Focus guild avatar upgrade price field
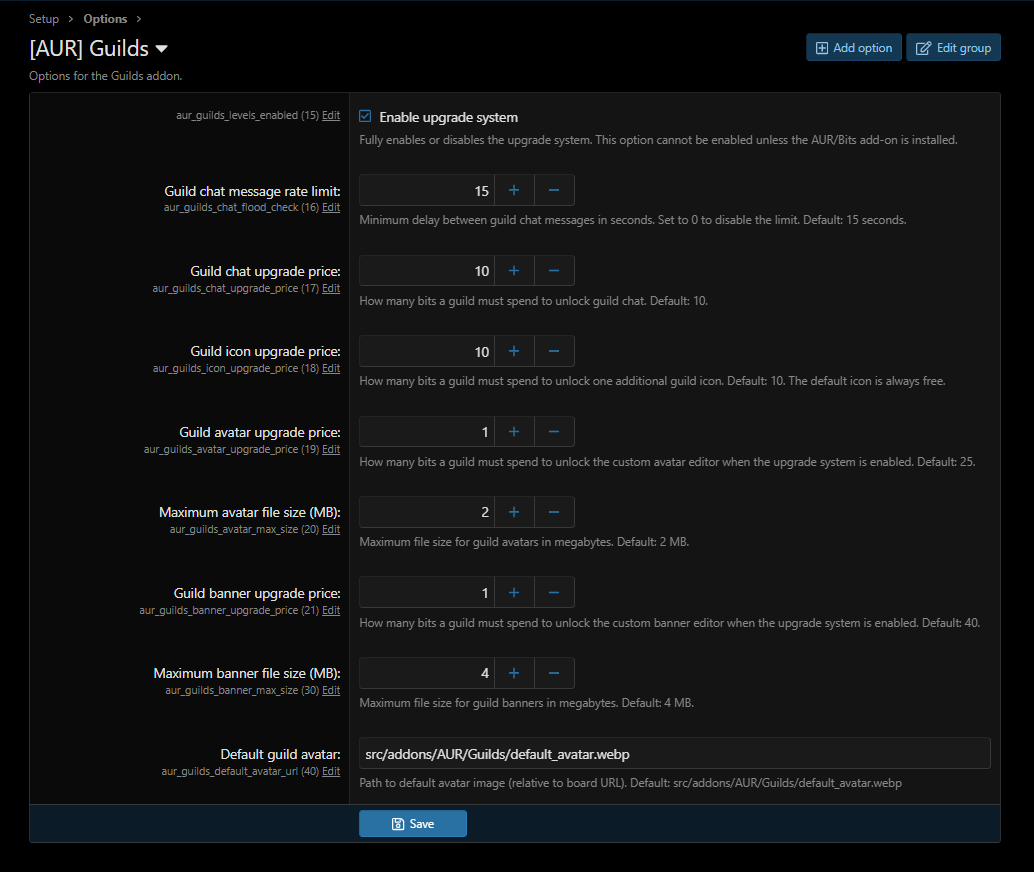 point(427,431)
